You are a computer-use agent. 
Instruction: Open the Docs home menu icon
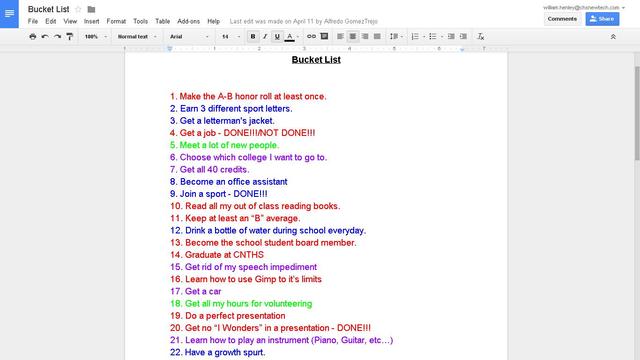(9, 13)
